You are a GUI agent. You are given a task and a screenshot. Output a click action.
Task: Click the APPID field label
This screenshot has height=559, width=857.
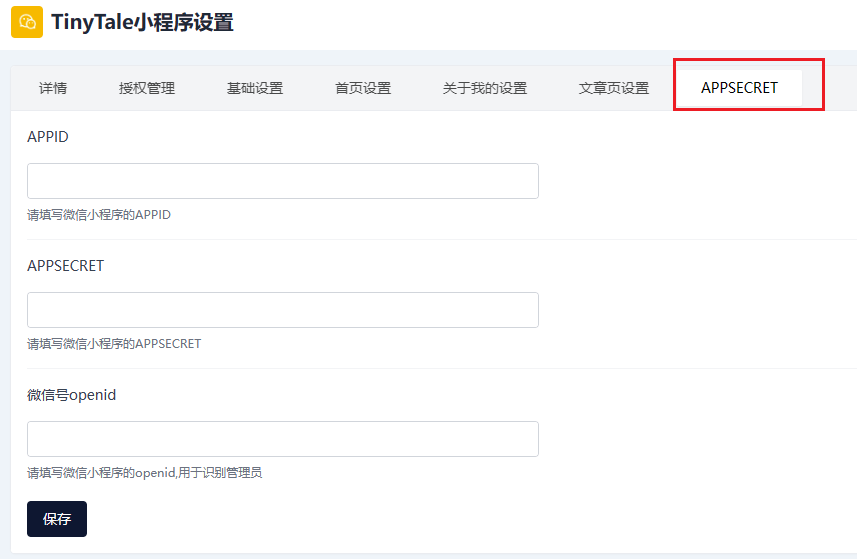tap(48, 137)
